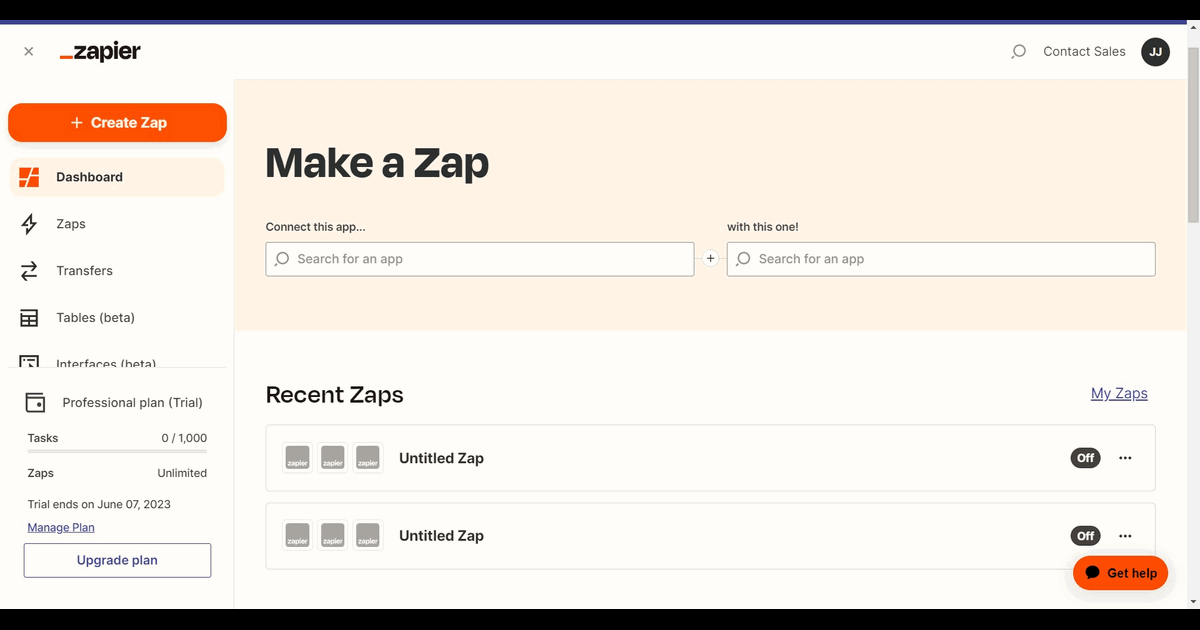1200x630 pixels.
Task: Open Tables (beta) via the table icon
Action: click(x=29, y=318)
